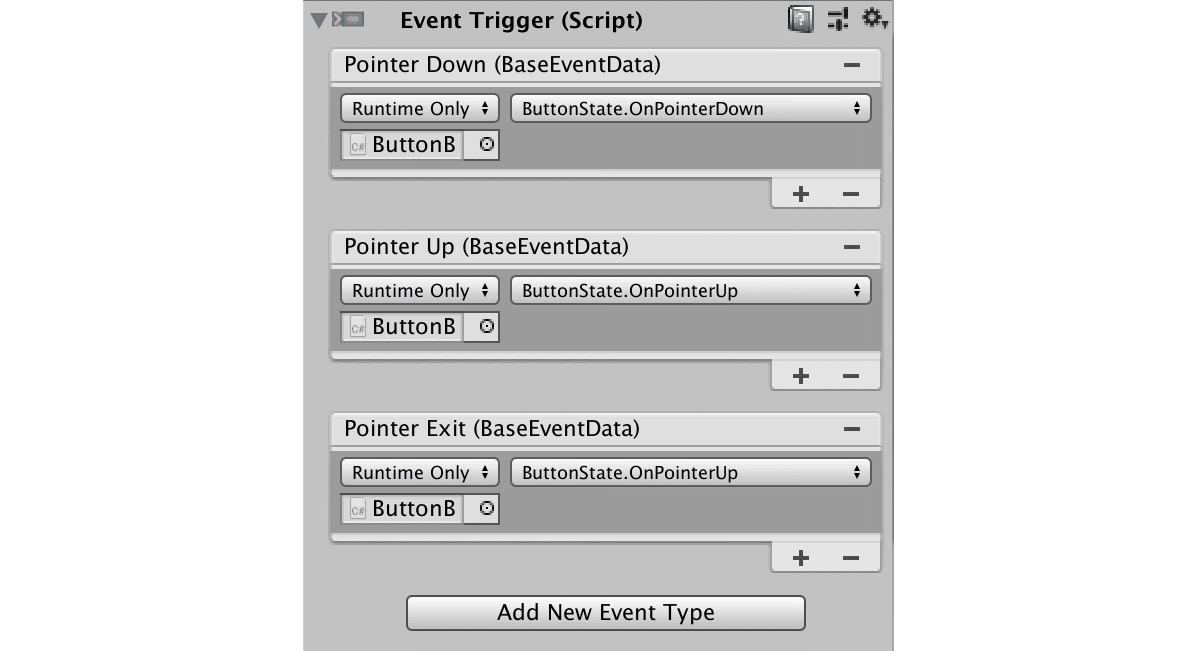The image size is (1200, 651).
Task: Collapse the Event Trigger component foldout
Action: click(318, 20)
